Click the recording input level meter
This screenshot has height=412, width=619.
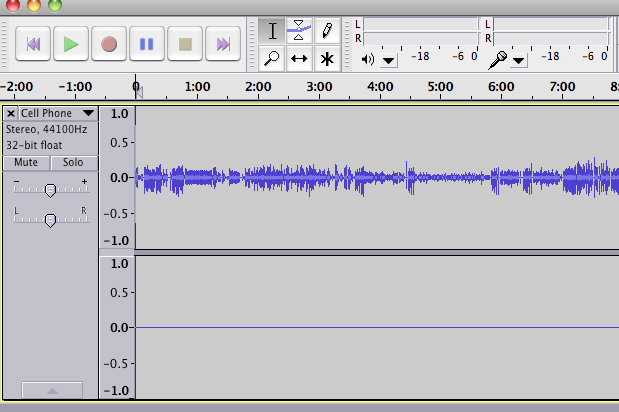pos(550,32)
